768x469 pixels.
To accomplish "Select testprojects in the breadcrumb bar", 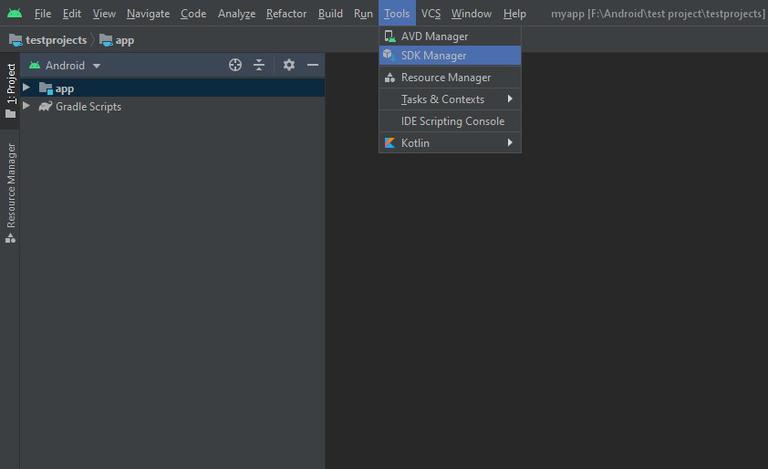I will [56, 40].
